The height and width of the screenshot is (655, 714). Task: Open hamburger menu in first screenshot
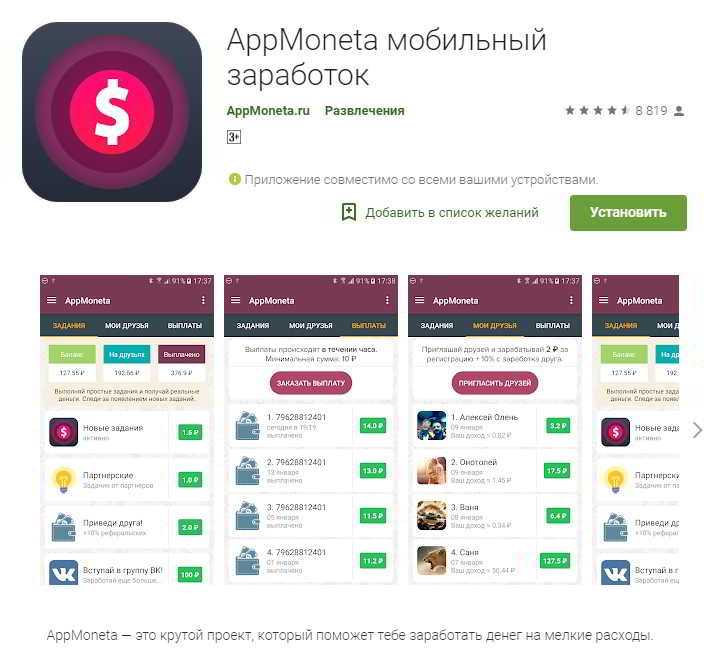[51, 300]
